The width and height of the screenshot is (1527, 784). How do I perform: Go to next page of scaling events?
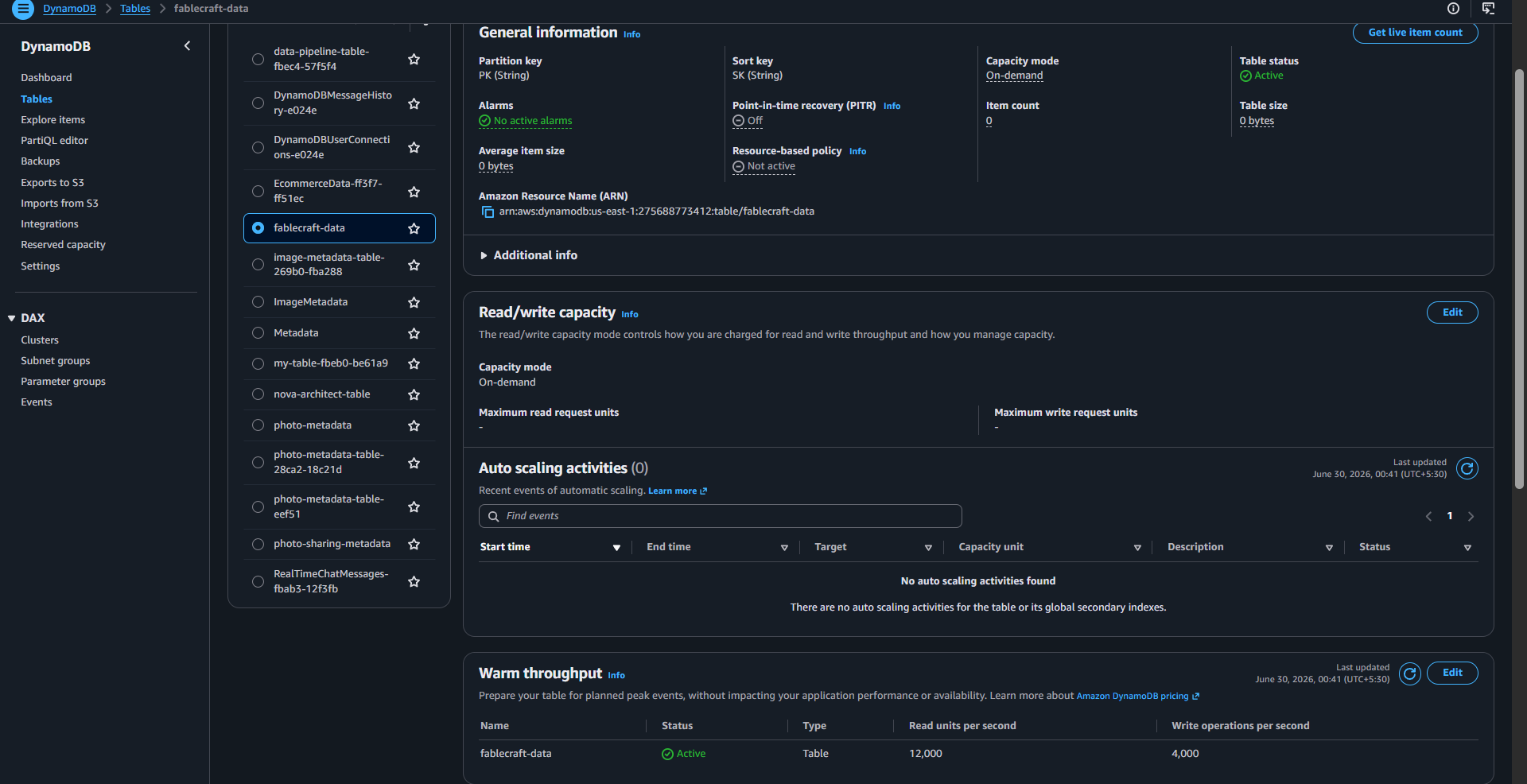tap(1471, 516)
